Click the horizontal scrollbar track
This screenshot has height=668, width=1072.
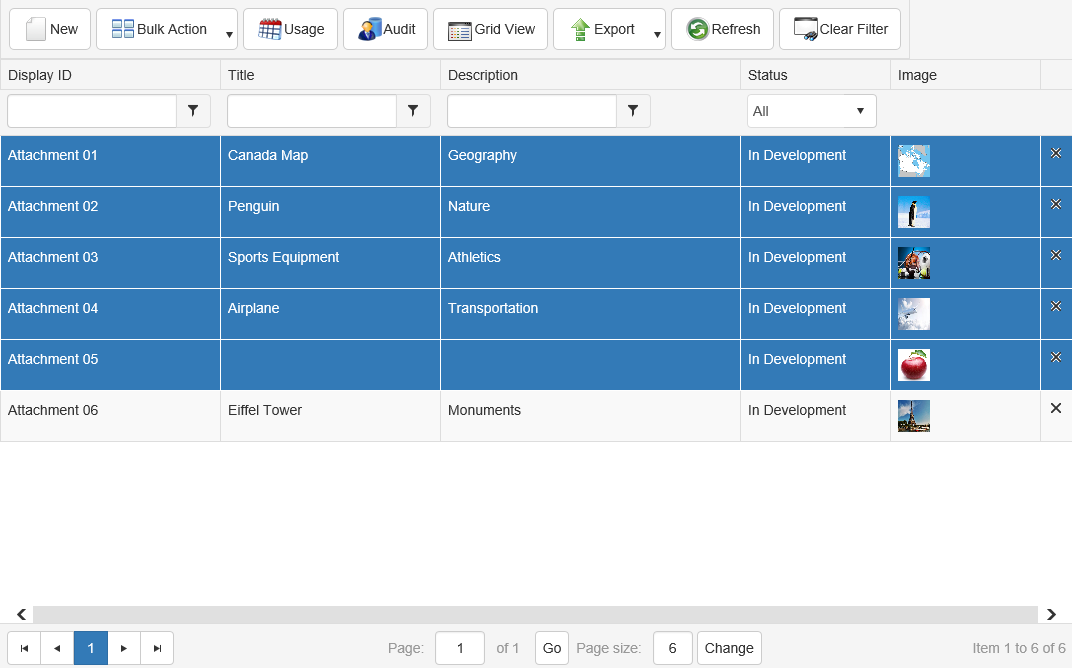click(535, 614)
